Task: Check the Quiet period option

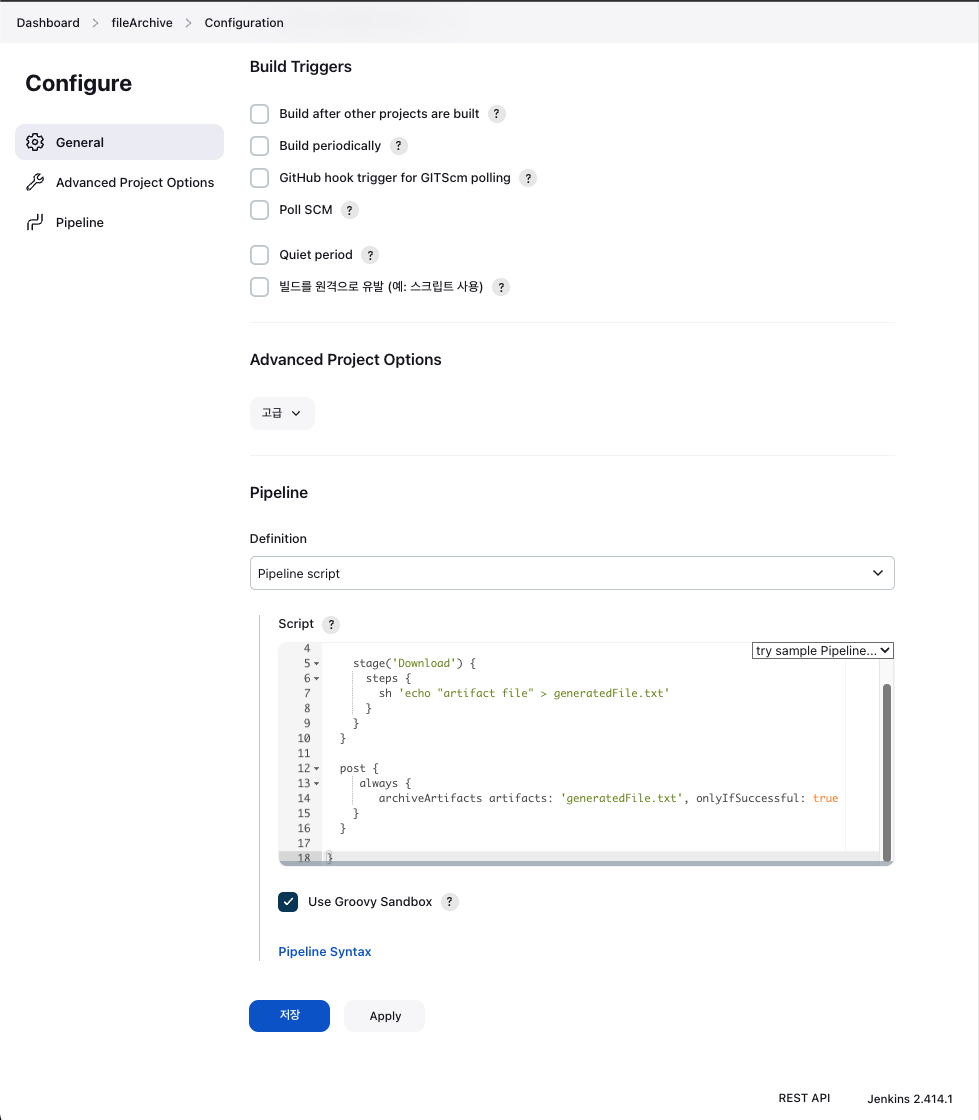Action: (259, 255)
